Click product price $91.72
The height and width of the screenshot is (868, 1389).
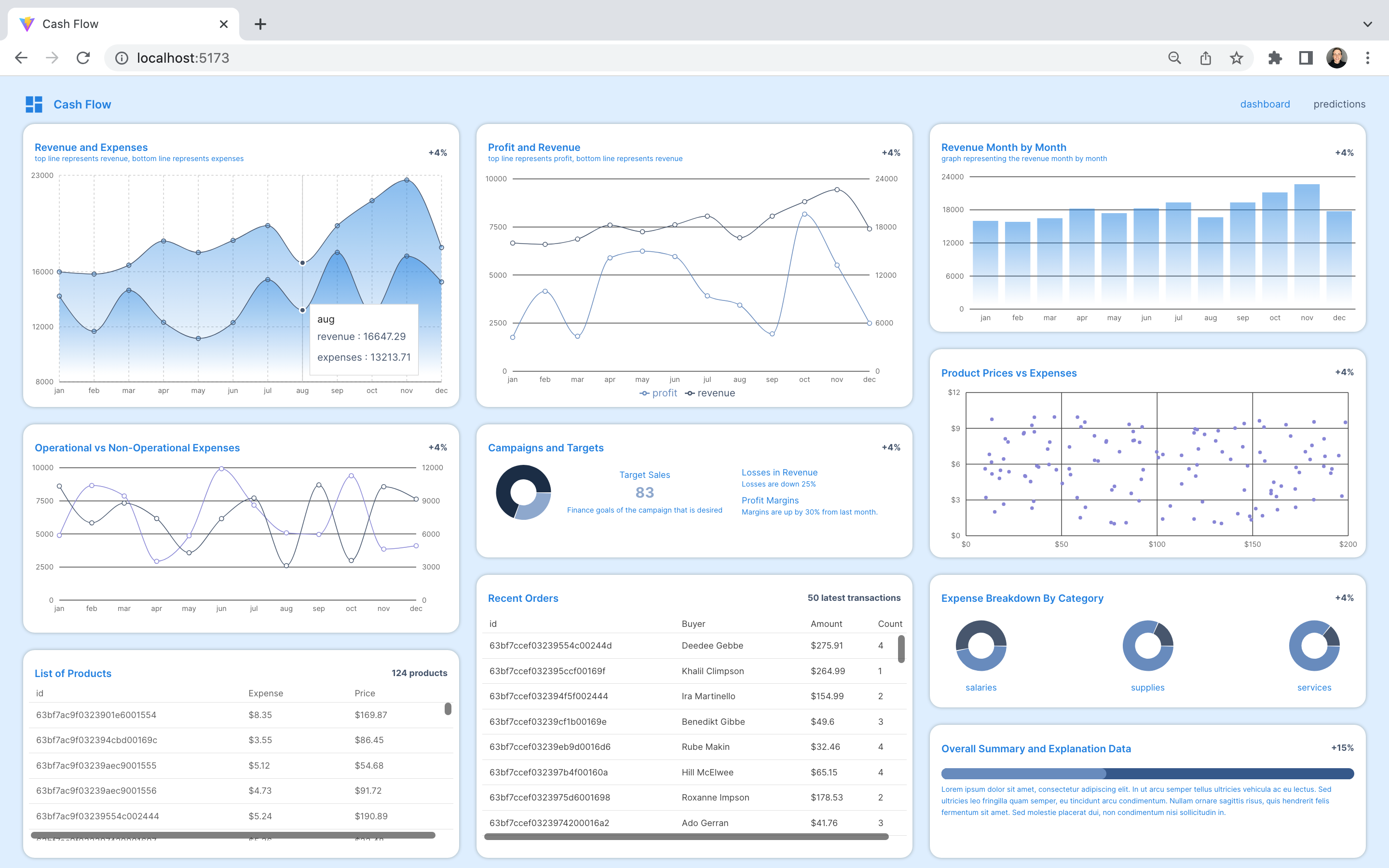(x=368, y=790)
